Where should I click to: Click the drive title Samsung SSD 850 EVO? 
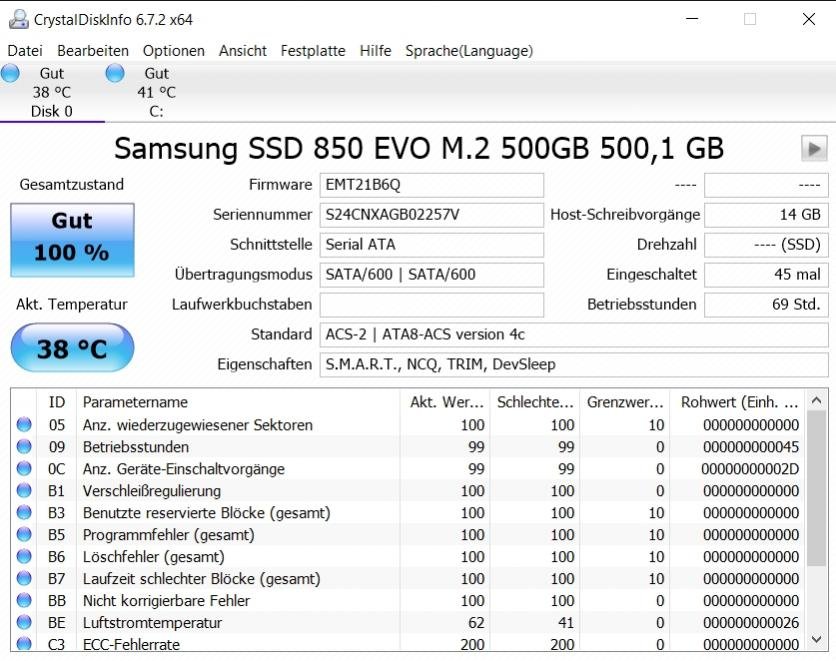[x=419, y=148]
